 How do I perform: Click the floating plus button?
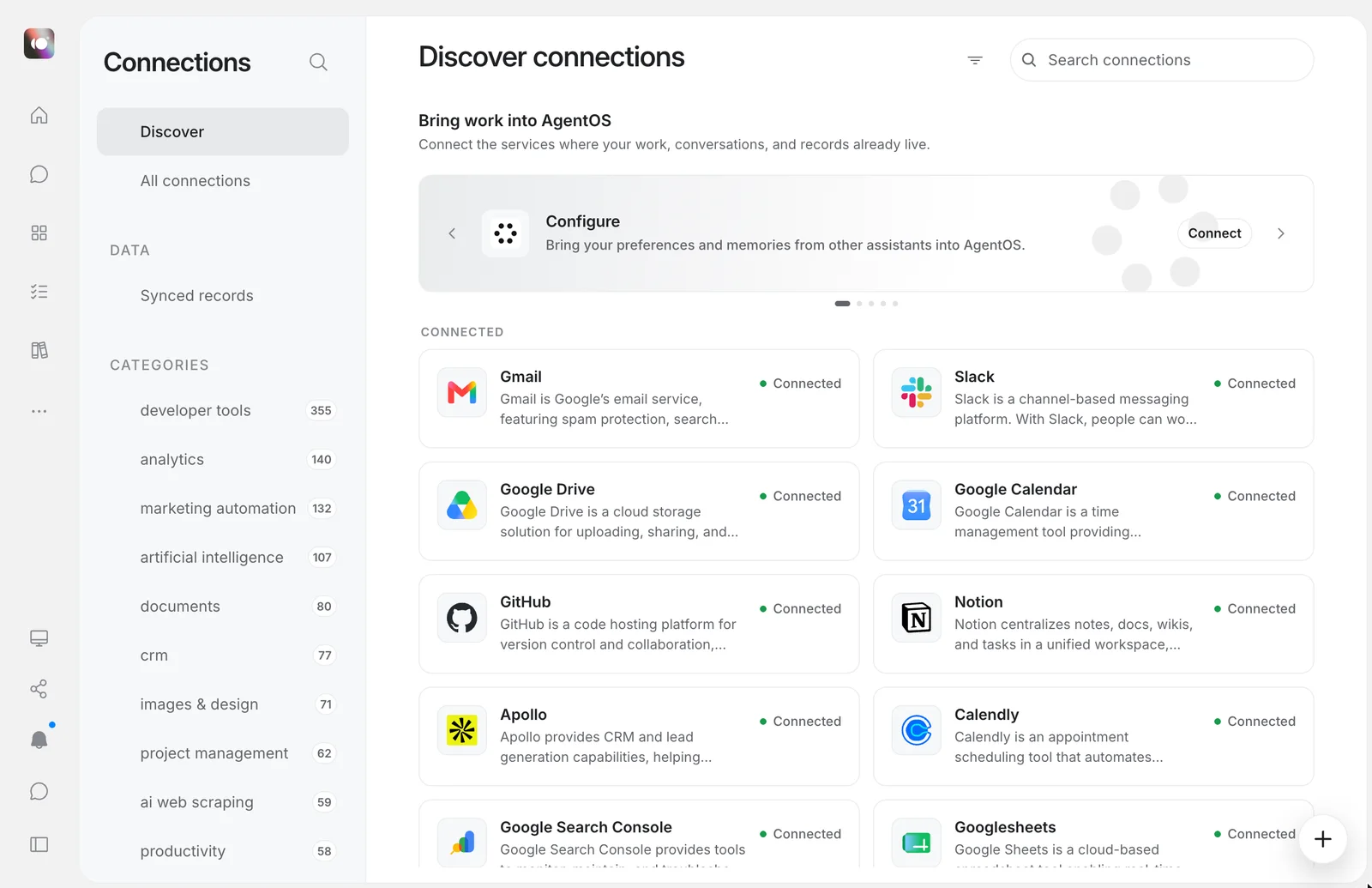[1322, 839]
